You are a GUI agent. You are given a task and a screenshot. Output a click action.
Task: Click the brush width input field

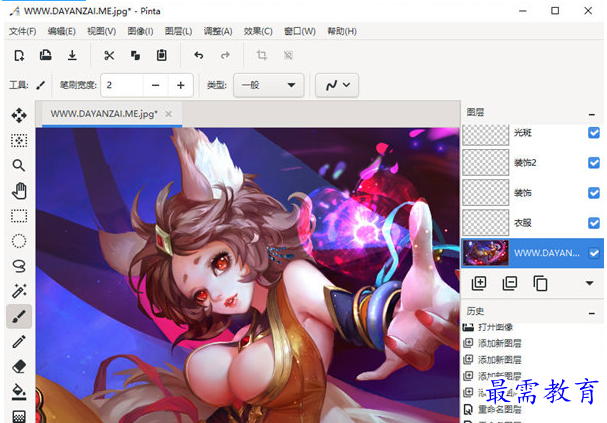pyautogui.click(x=122, y=85)
